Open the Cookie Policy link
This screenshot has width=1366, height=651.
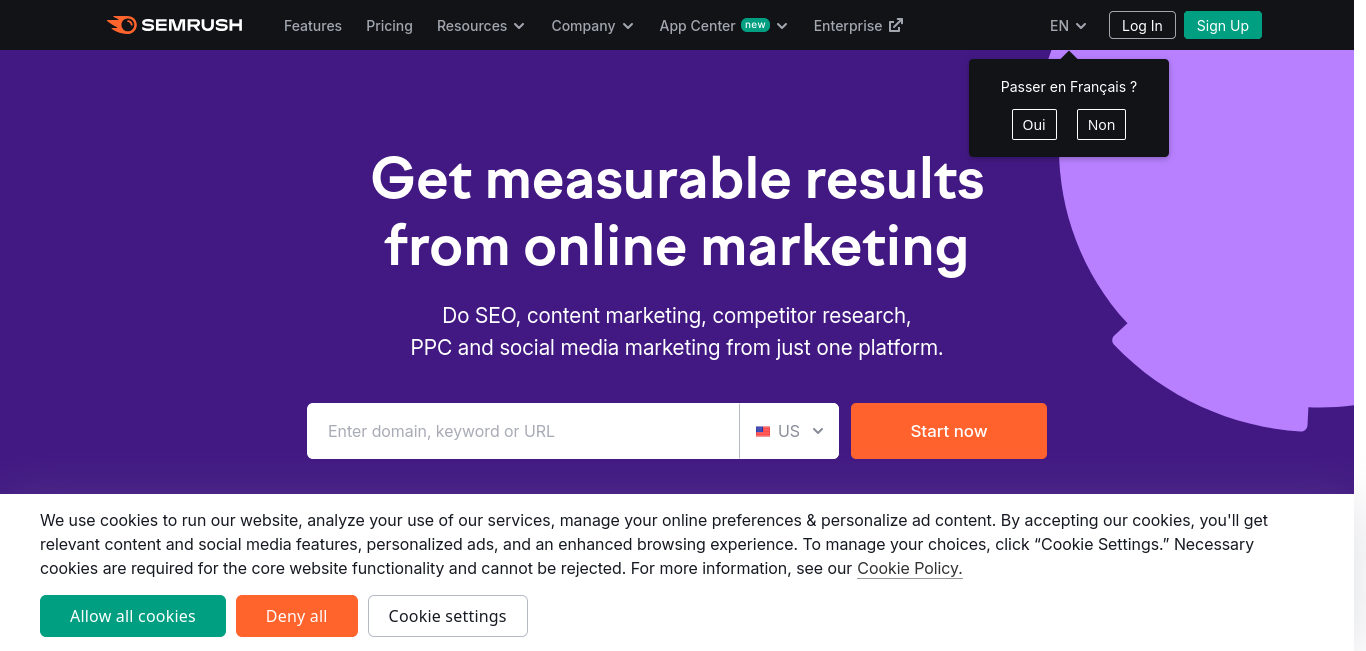910,568
